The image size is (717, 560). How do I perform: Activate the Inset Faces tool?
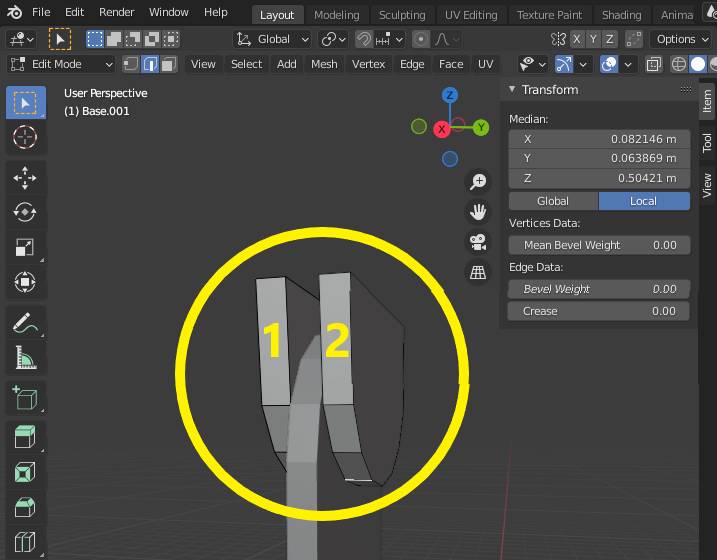tap(26, 472)
